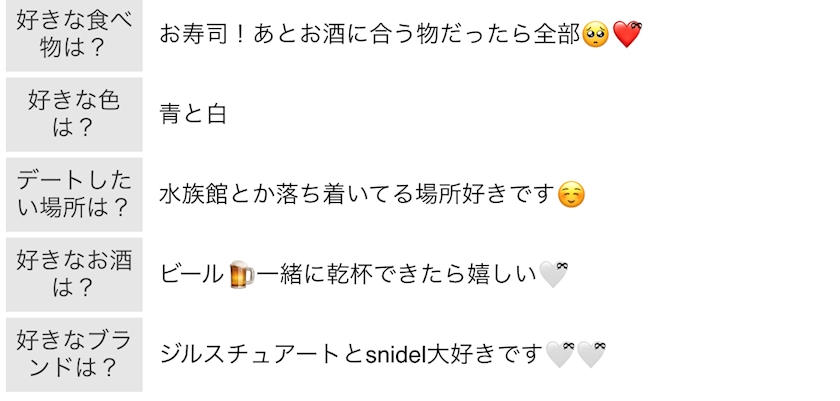This screenshot has height=401, width=840.
Task: Select the 好きなブランドは？ label cell
Action: [x=74, y=354]
